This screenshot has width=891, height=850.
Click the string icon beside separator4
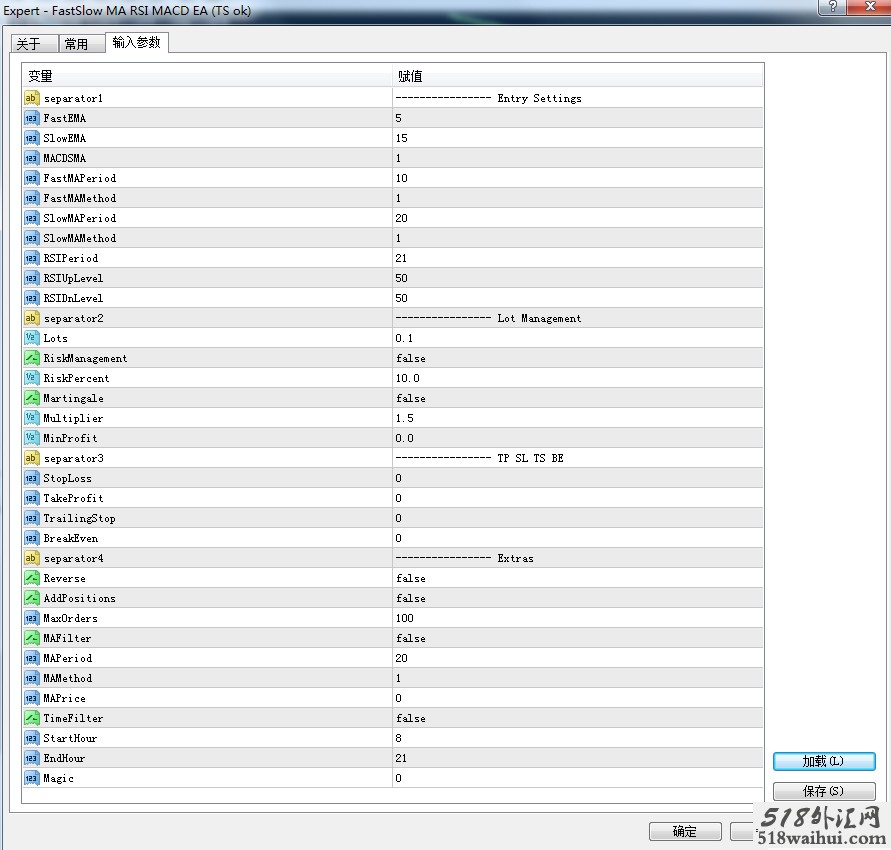coord(32,558)
